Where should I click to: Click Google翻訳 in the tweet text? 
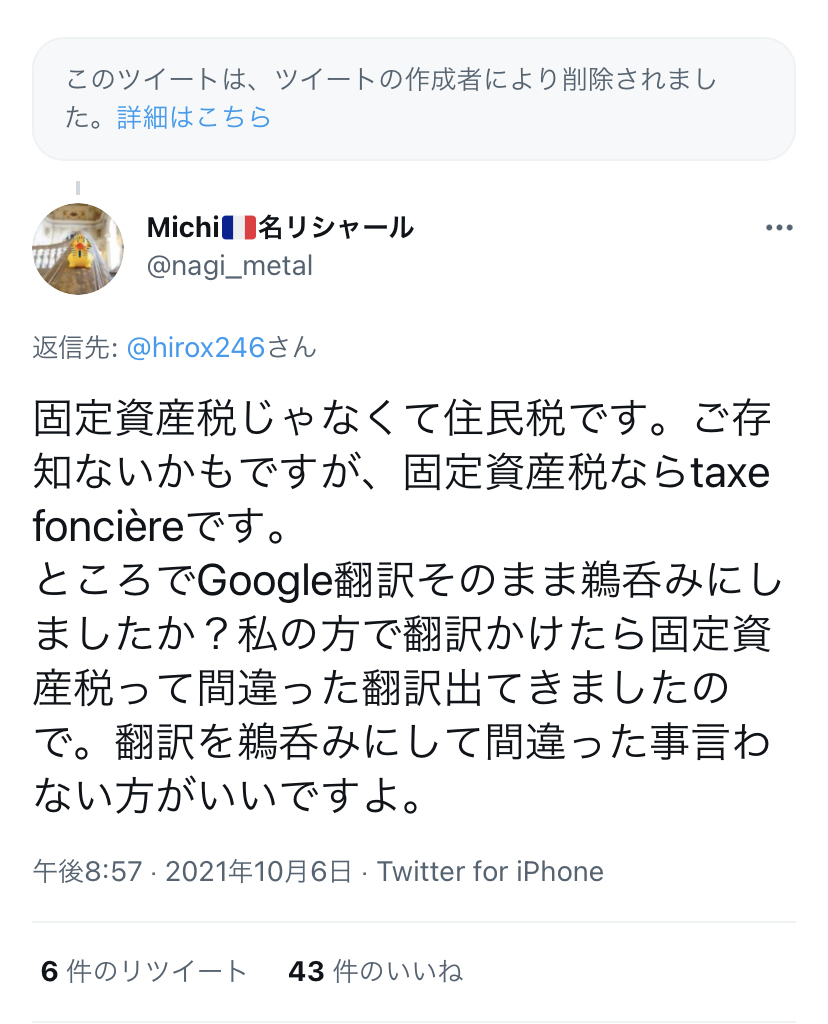tap(306, 581)
